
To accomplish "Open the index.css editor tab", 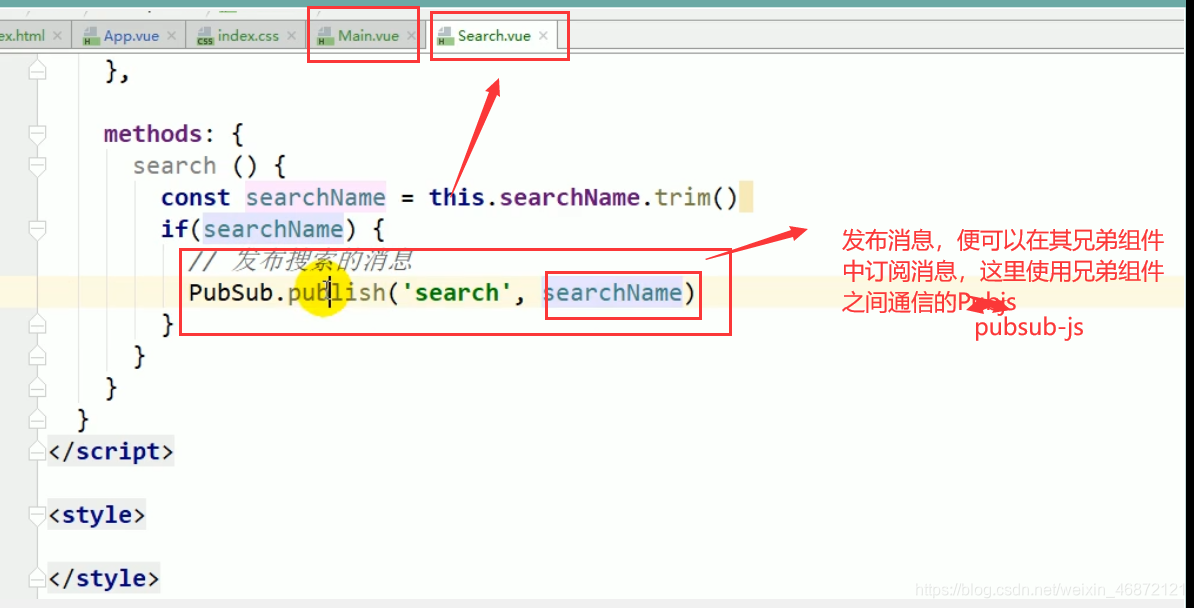I will click(x=248, y=36).
